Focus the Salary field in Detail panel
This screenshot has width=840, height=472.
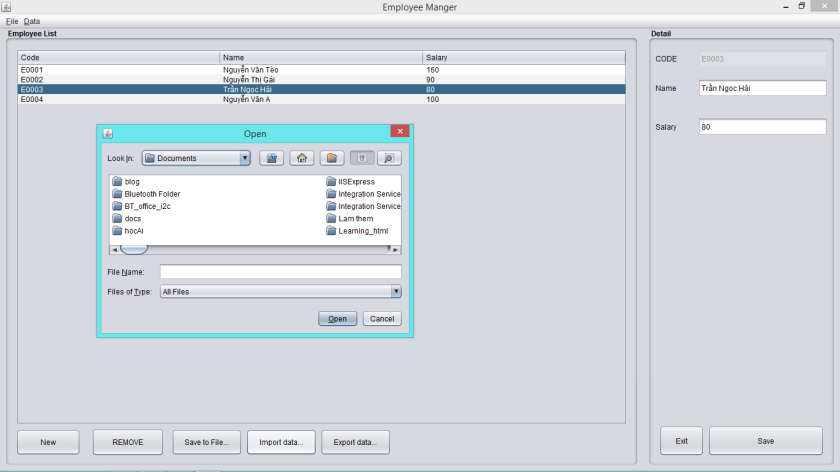762,127
